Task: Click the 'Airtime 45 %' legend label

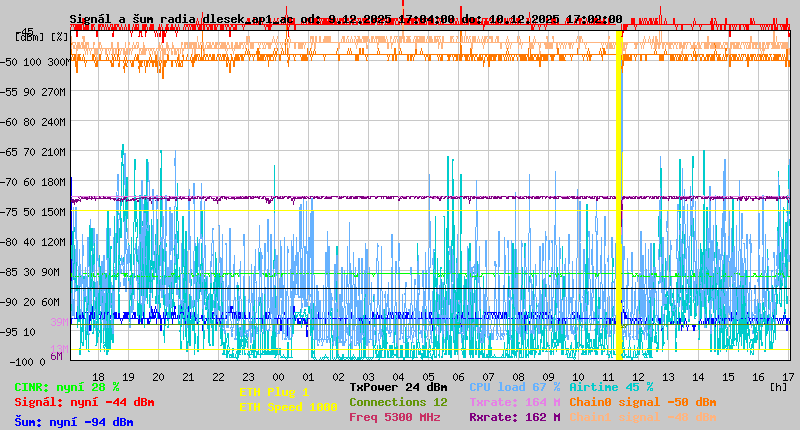Action: (611, 387)
